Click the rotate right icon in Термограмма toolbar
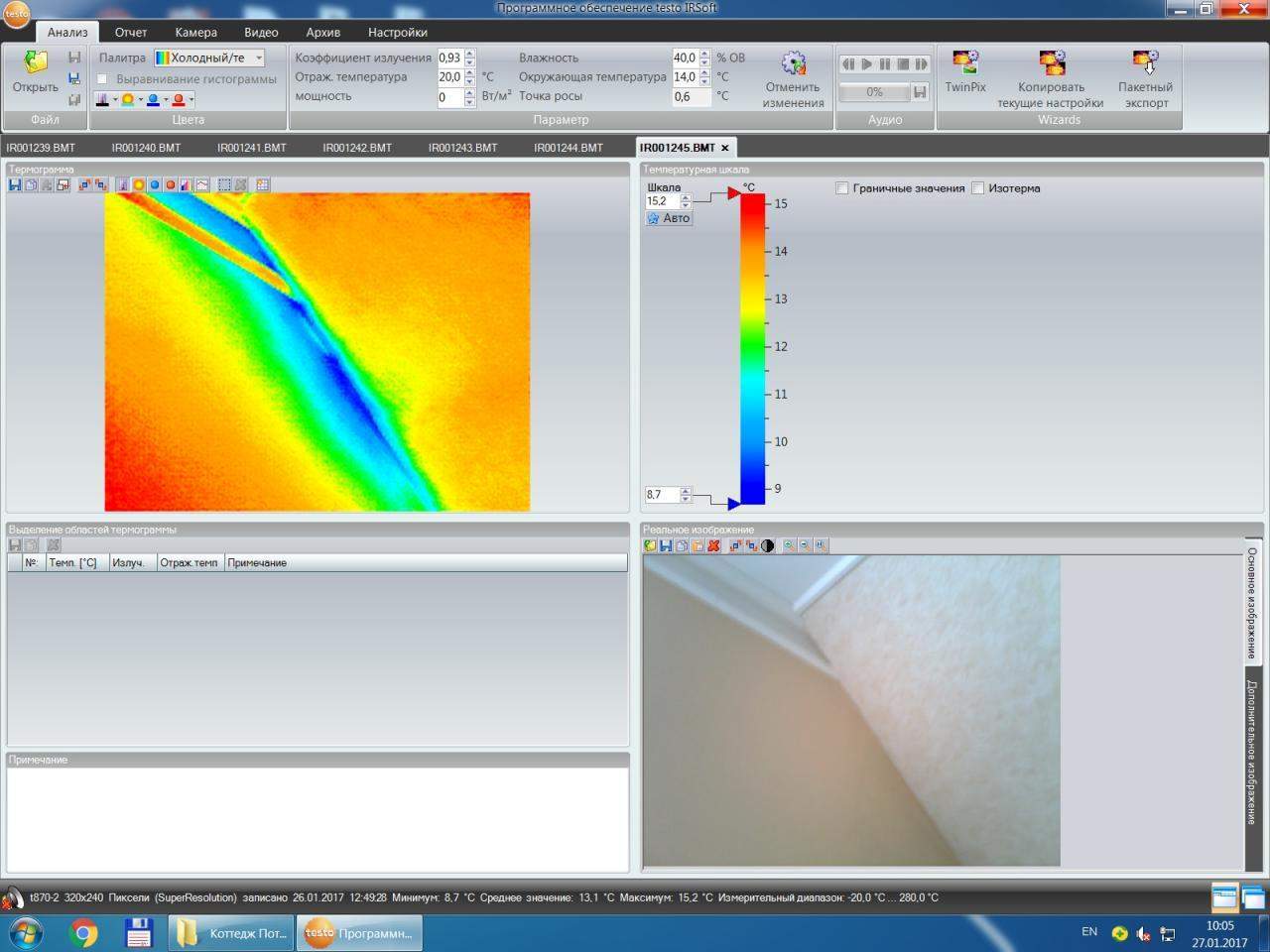 point(101,184)
